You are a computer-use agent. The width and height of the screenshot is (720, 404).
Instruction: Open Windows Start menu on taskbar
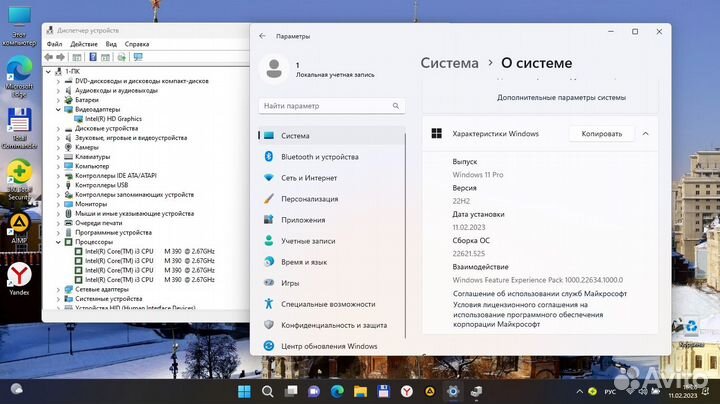244,392
